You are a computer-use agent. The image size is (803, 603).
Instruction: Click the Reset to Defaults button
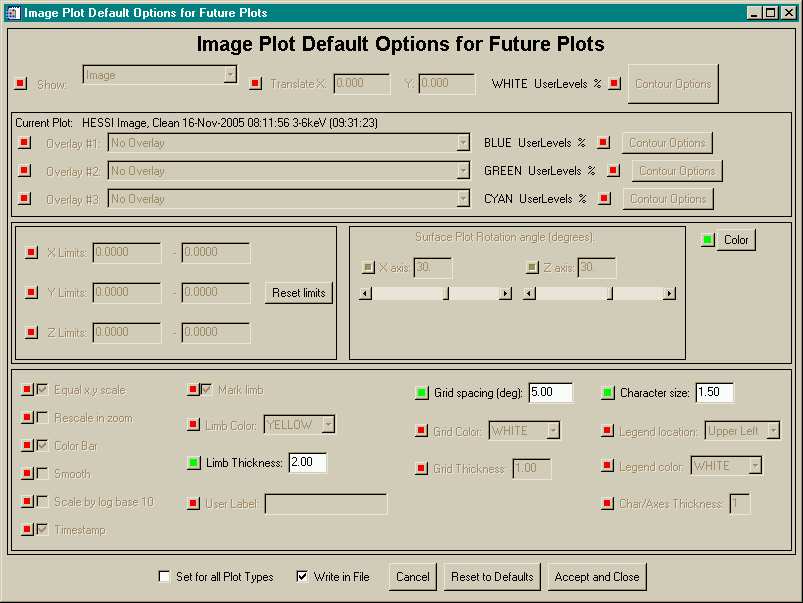click(x=492, y=577)
